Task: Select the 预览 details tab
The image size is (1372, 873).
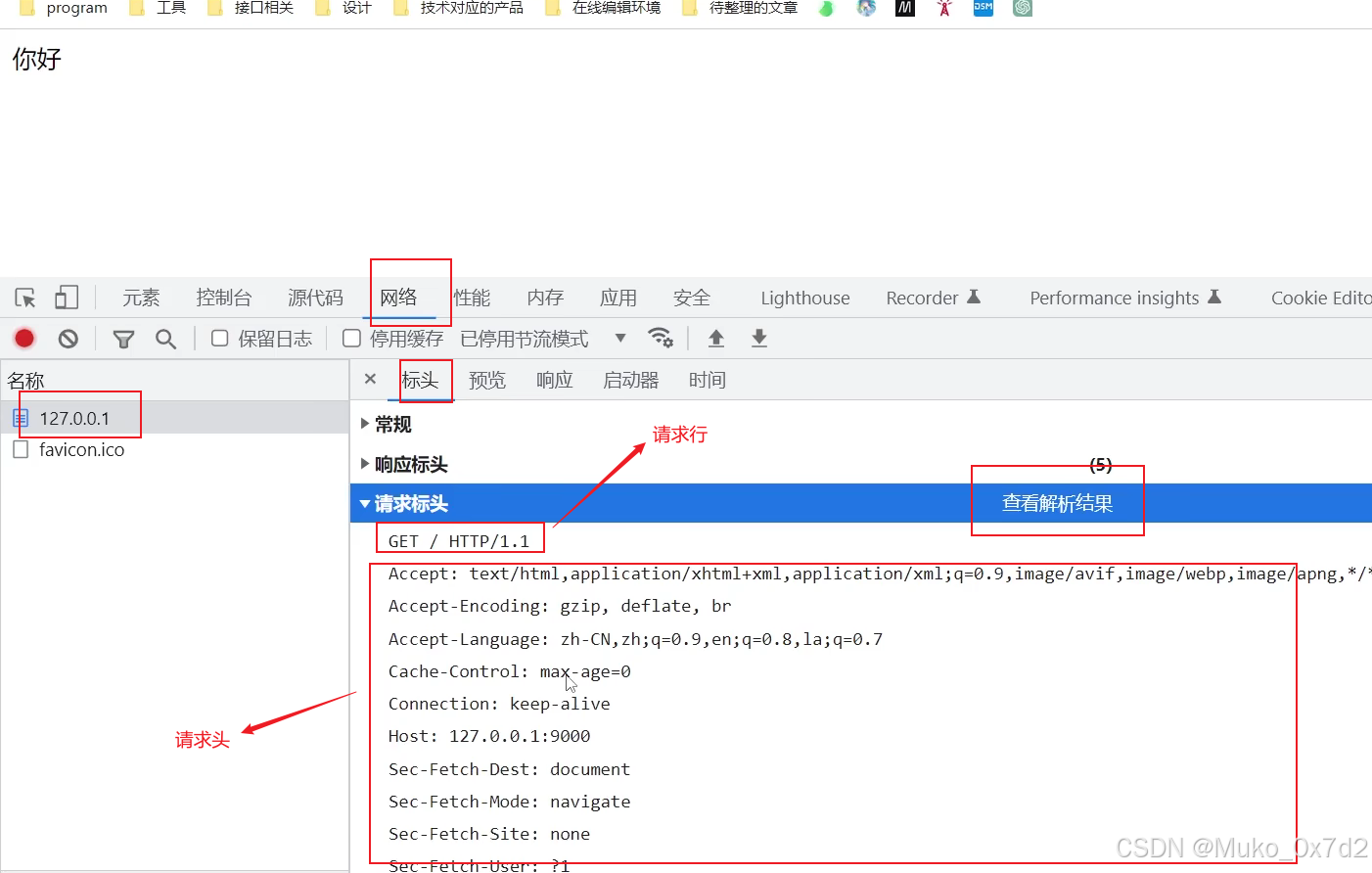Action: pos(487,380)
